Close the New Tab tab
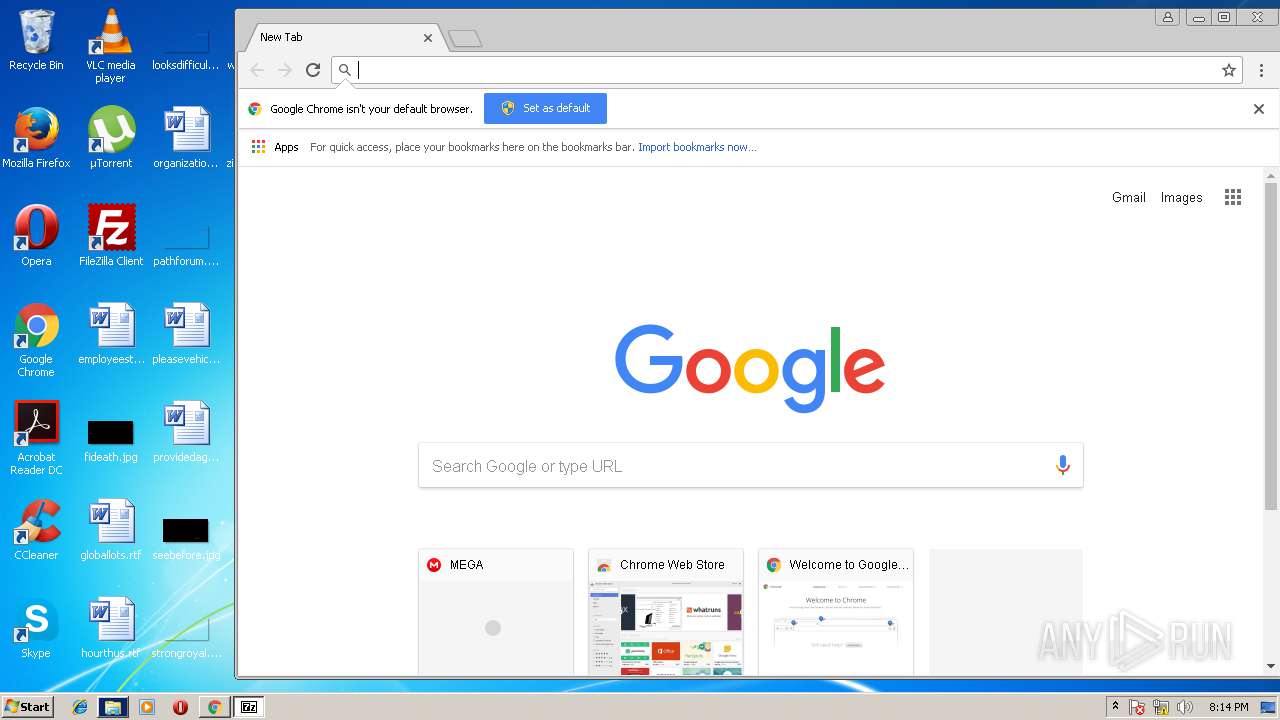 tap(428, 38)
